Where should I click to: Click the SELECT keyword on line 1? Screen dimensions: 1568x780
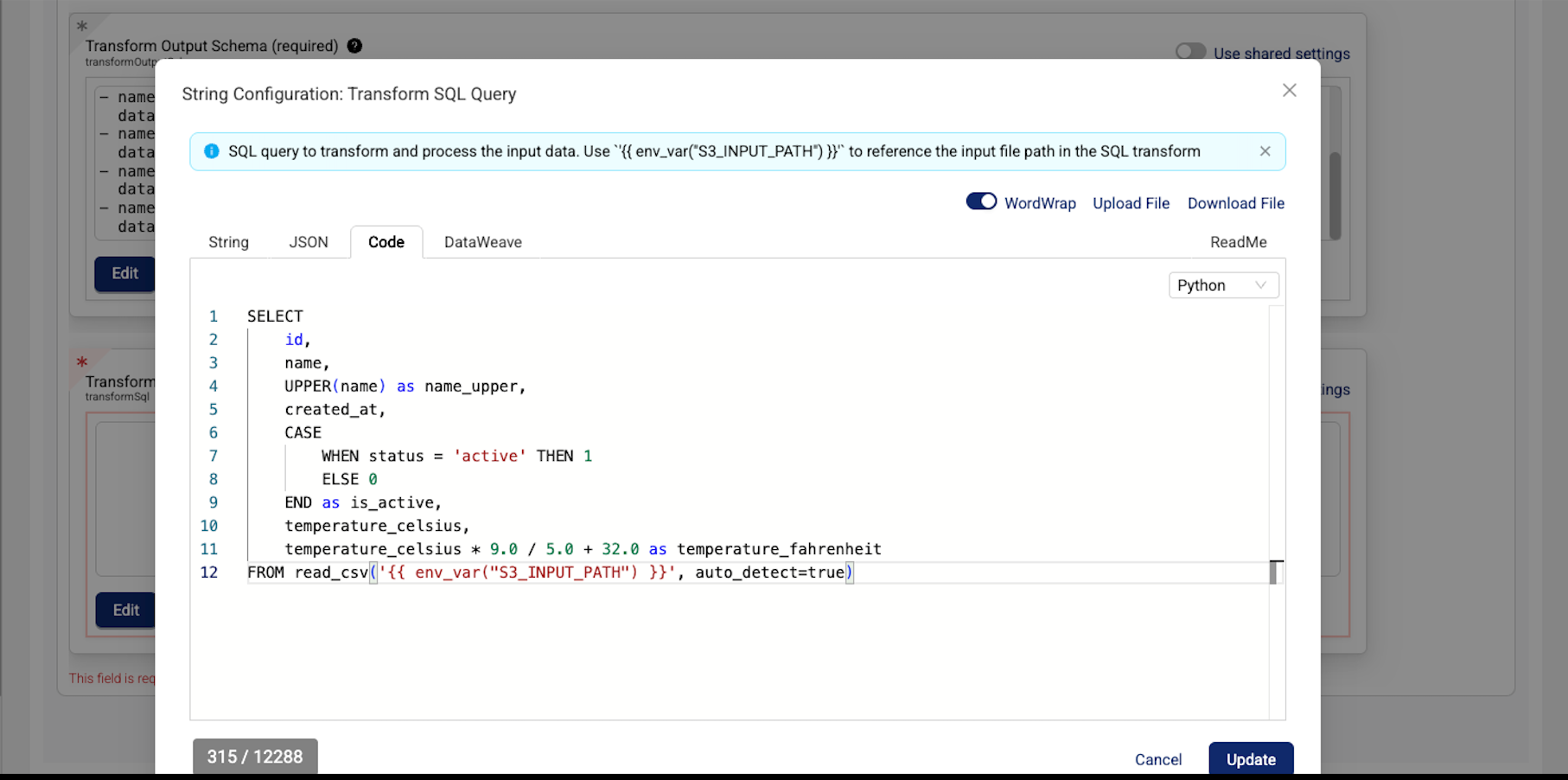tap(275, 316)
